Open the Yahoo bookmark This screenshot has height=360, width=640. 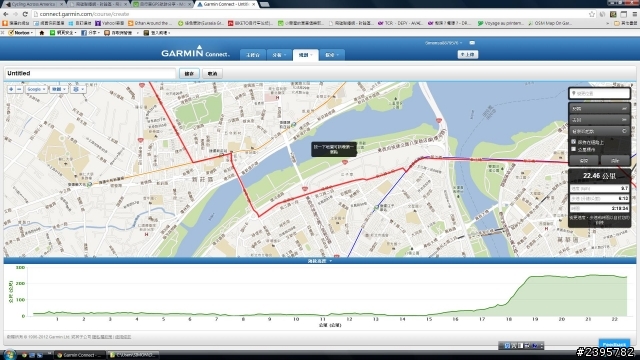[109, 23]
